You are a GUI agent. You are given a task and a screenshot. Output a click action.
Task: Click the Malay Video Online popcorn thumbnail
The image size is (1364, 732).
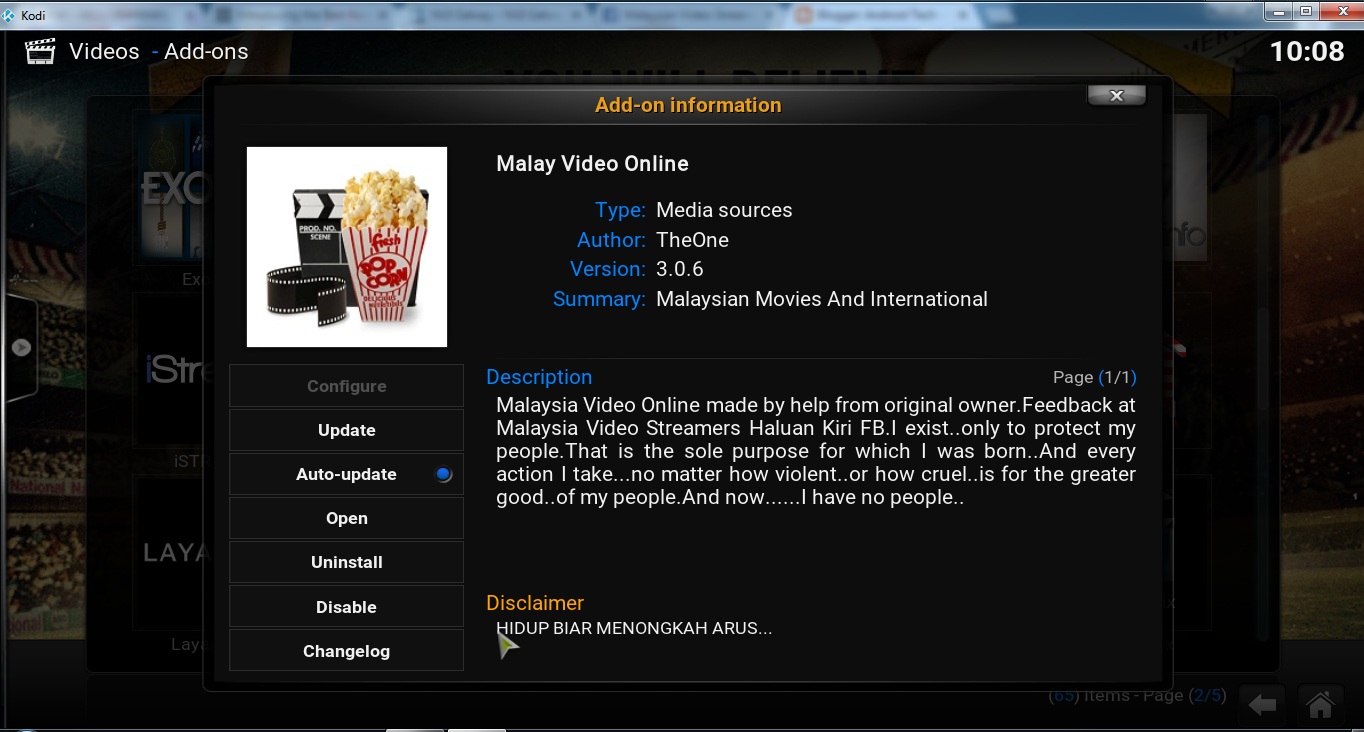point(347,247)
